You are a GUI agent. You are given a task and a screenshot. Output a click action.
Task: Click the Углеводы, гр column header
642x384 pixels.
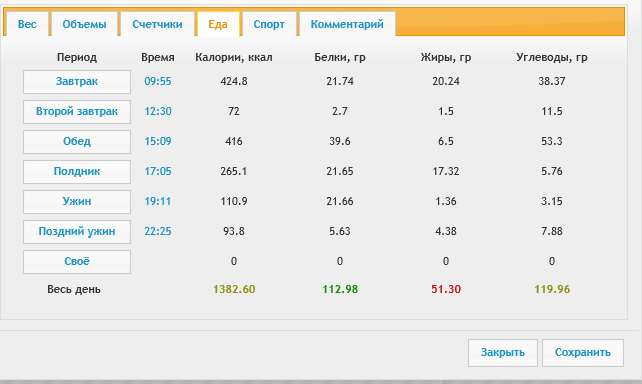click(x=552, y=57)
